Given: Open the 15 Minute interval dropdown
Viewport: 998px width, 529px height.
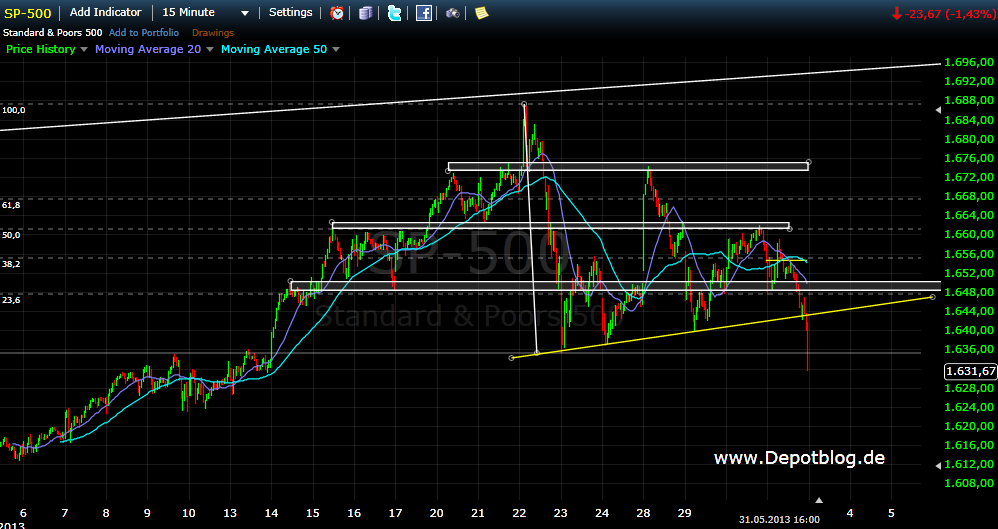Looking at the screenshot, I should tap(206, 12).
